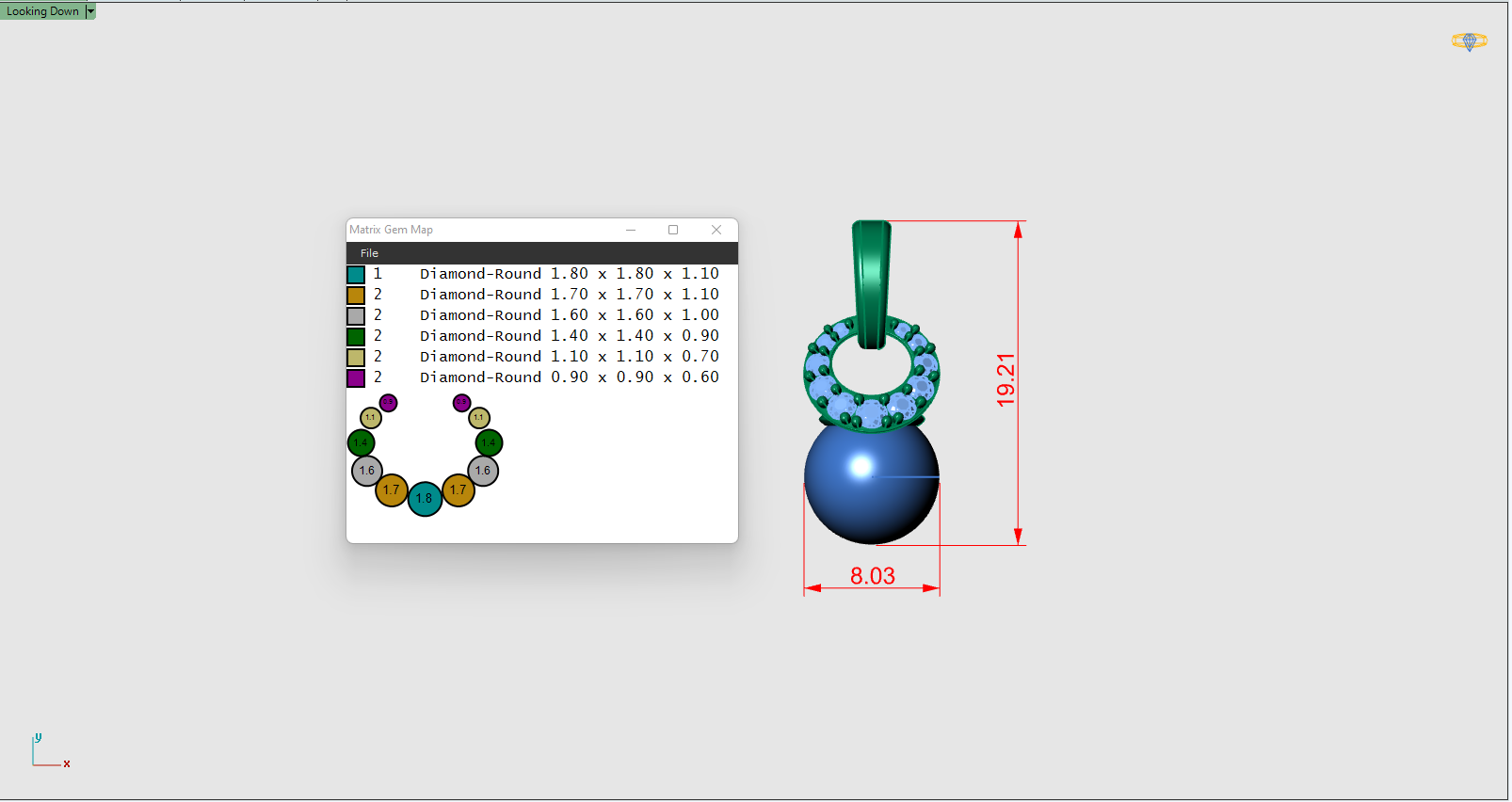
Task: Select the dark green 1.40 diamond swatch
Action: point(356,337)
